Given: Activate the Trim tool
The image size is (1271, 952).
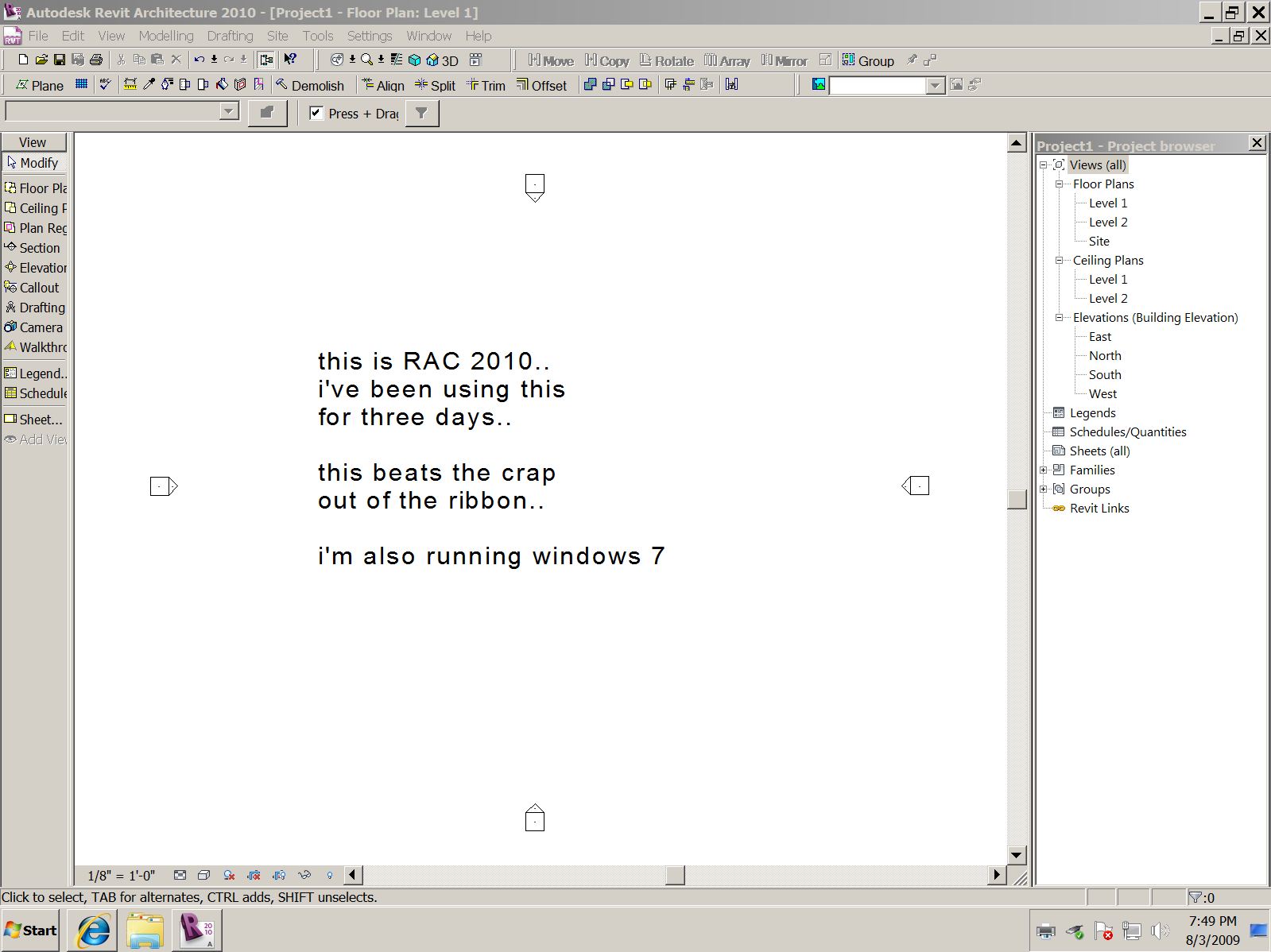Looking at the screenshot, I should (x=486, y=85).
